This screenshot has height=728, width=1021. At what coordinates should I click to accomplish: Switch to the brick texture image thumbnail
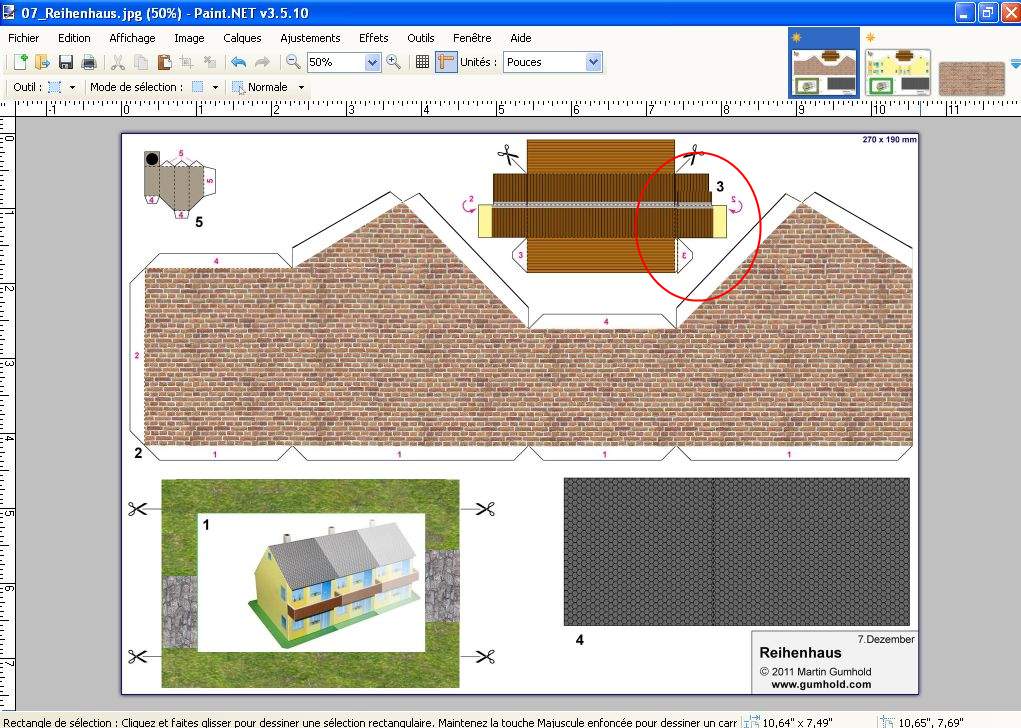tap(970, 77)
